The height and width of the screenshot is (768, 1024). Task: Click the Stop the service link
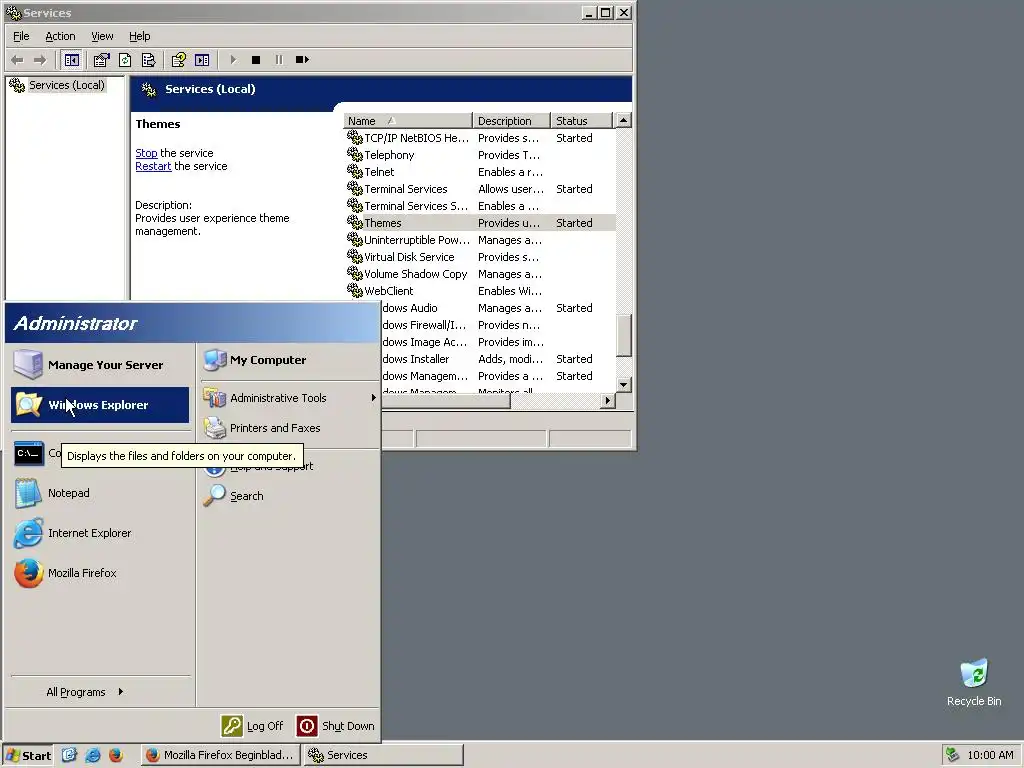146,153
